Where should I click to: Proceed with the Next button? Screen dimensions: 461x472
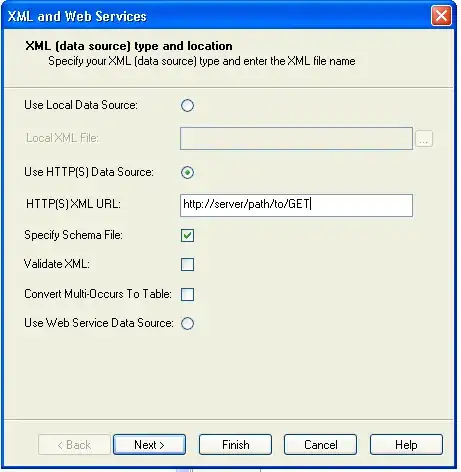point(149,445)
